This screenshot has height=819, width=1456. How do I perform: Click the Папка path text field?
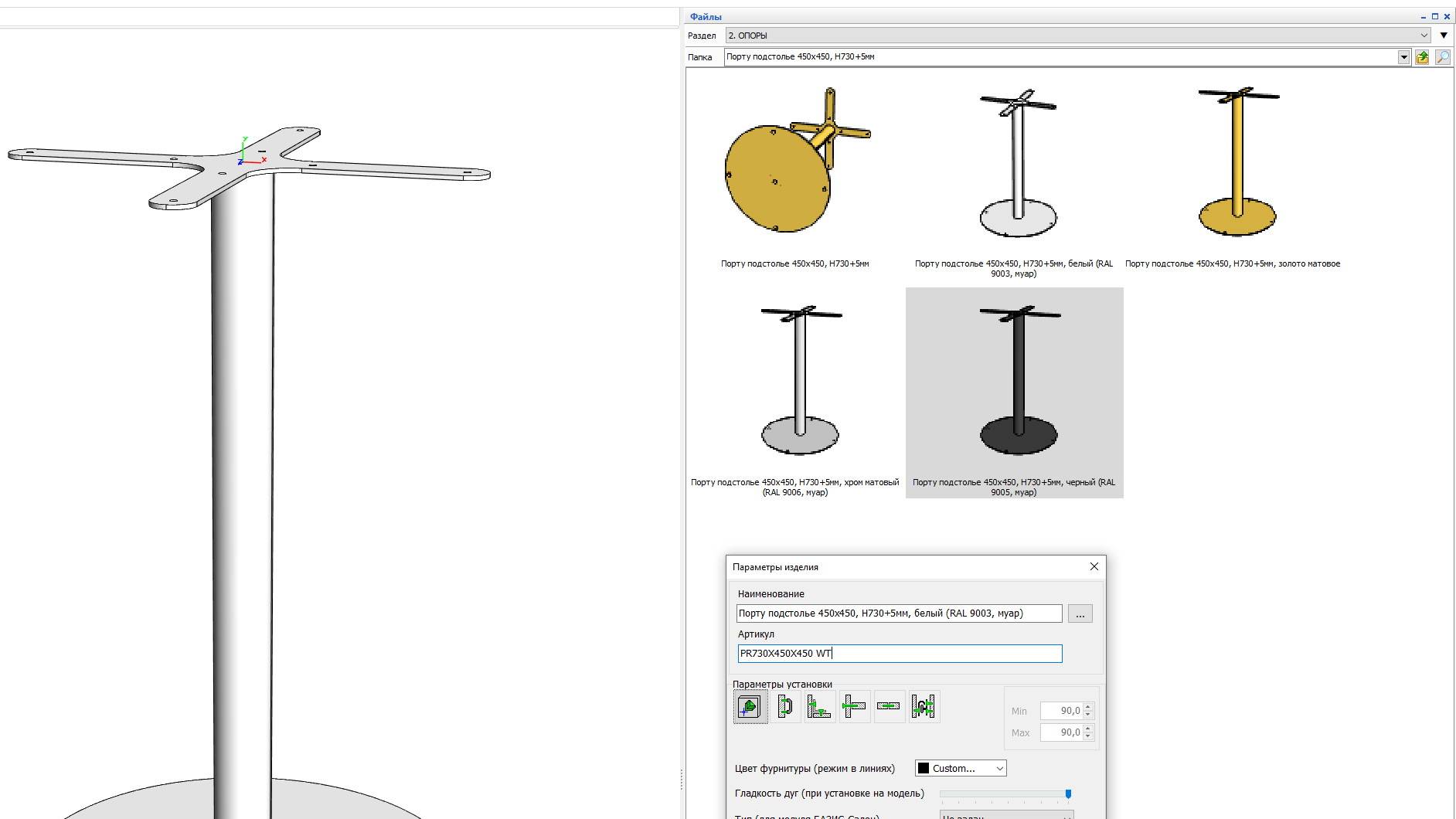pos(1060,57)
